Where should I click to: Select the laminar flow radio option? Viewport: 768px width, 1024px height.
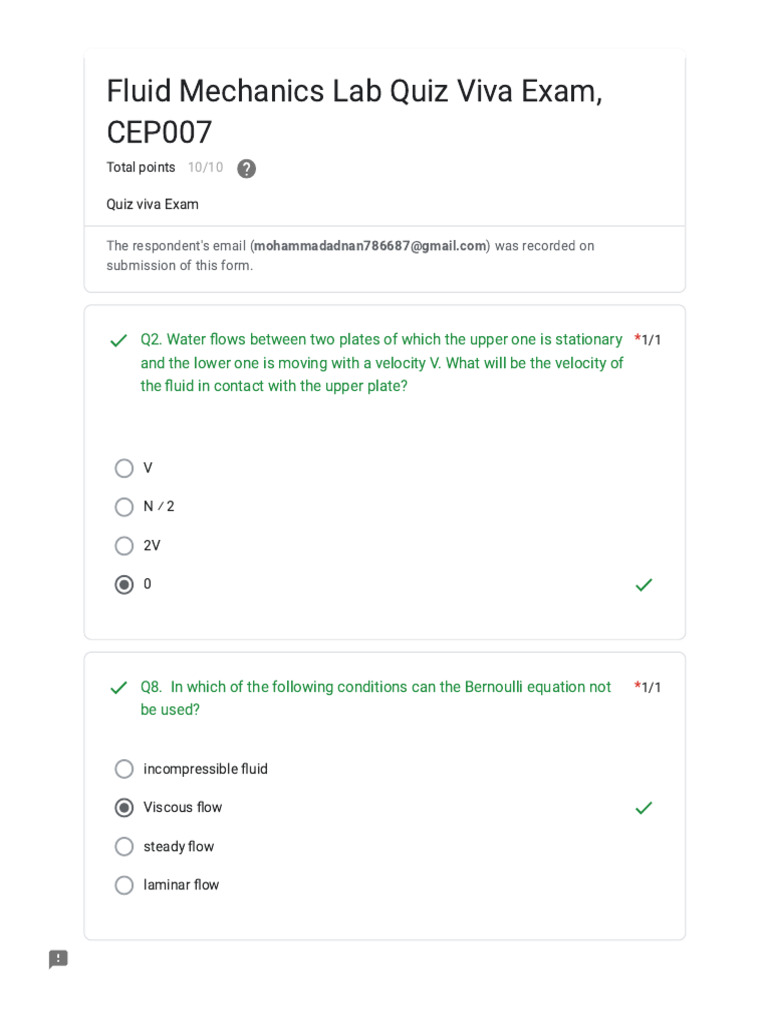pos(124,885)
